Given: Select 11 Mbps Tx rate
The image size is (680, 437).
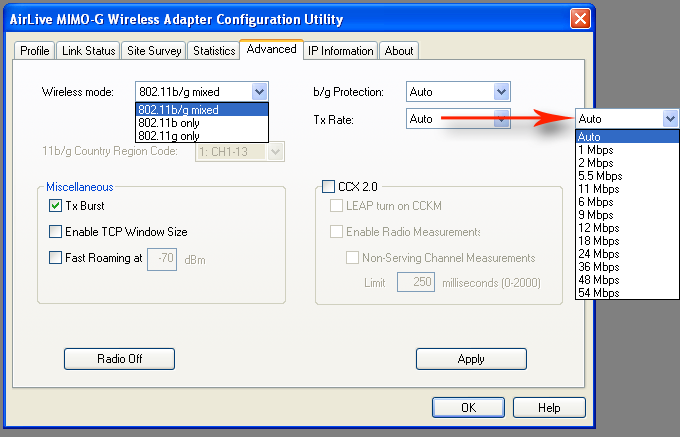Looking at the screenshot, I should 627,189.
